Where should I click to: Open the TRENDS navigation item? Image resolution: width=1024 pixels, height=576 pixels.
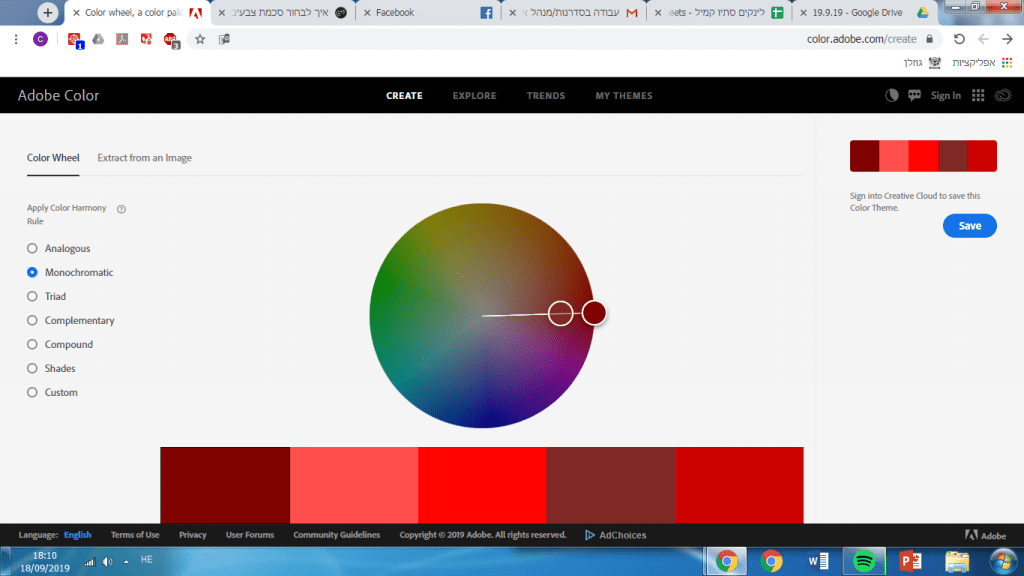pyautogui.click(x=546, y=95)
